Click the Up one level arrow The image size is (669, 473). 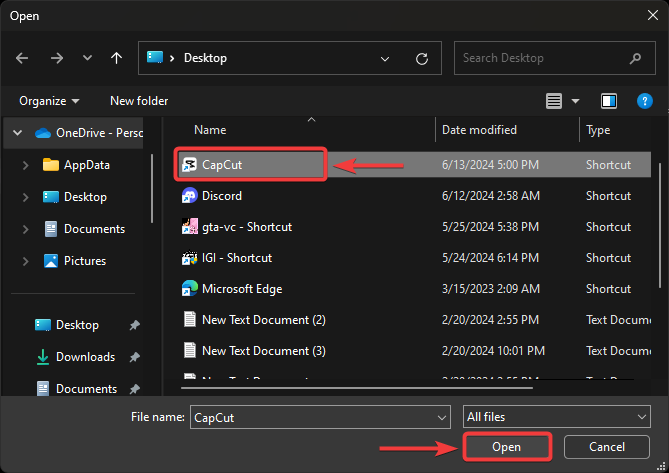coord(117,58)
